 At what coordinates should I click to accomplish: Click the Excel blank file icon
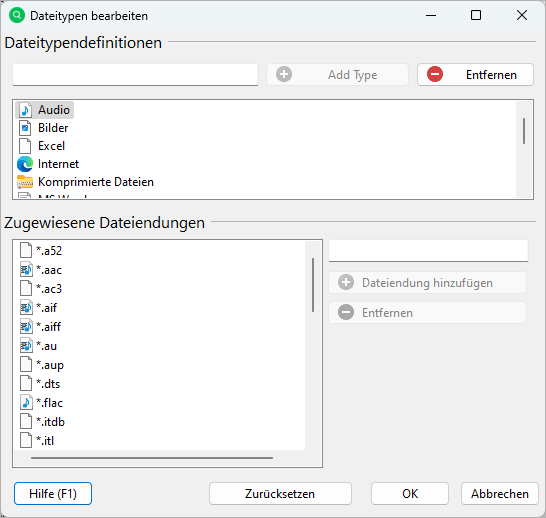click(x=25, y=146)
